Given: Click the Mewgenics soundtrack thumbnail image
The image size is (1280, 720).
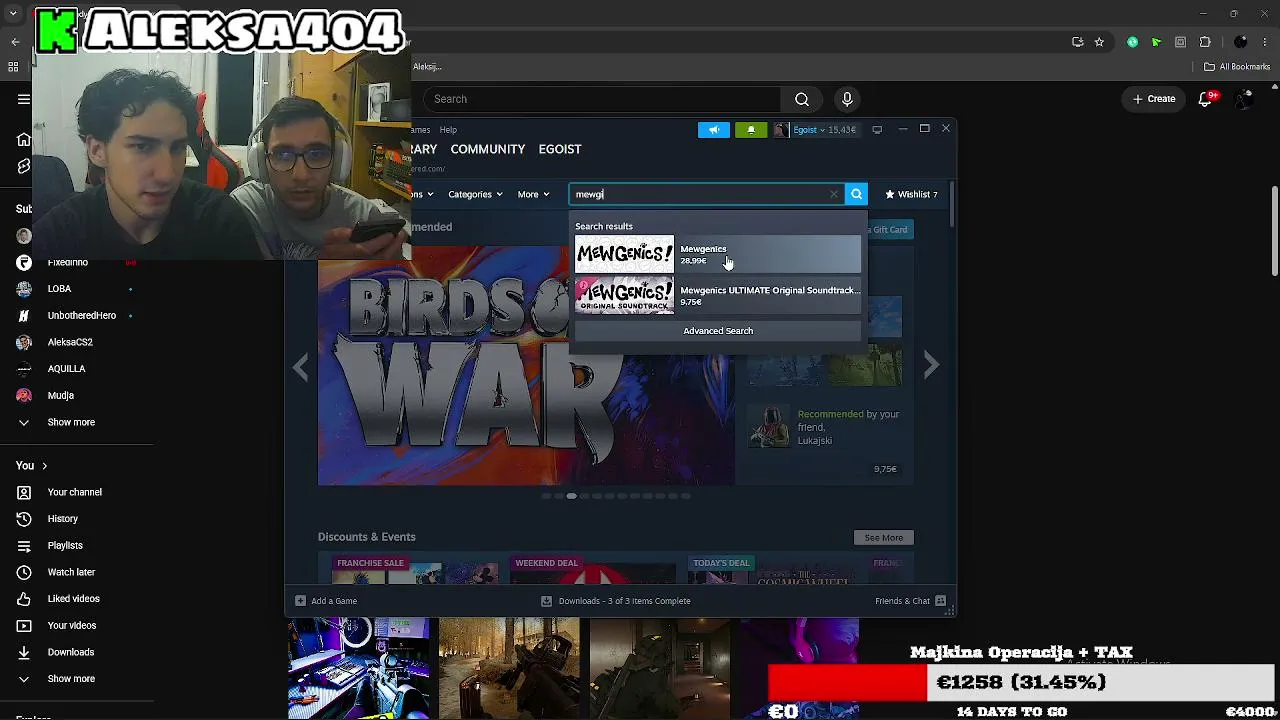Looking at the screenshot, I should 625,296.
